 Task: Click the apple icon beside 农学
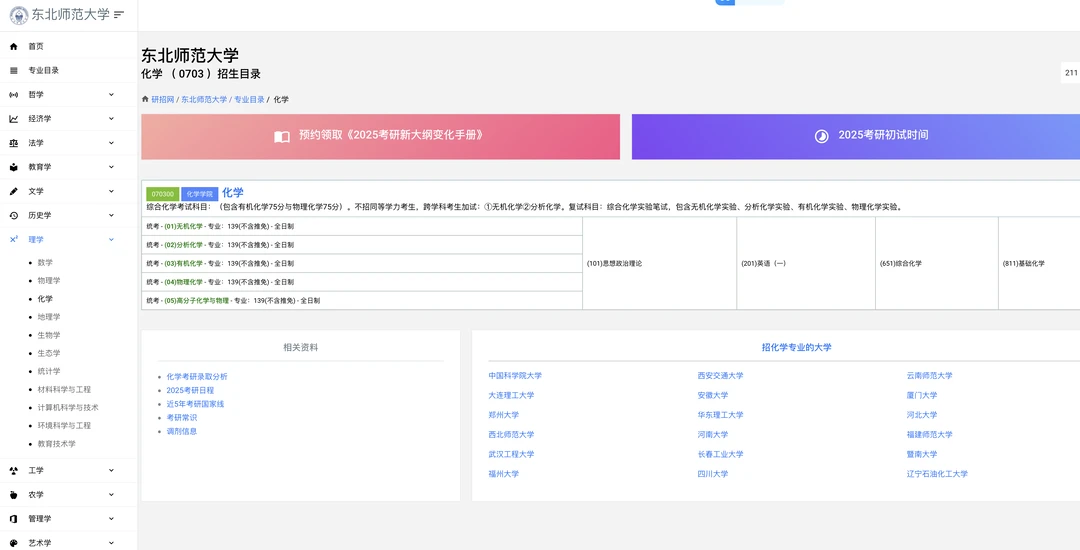[14, 495]
